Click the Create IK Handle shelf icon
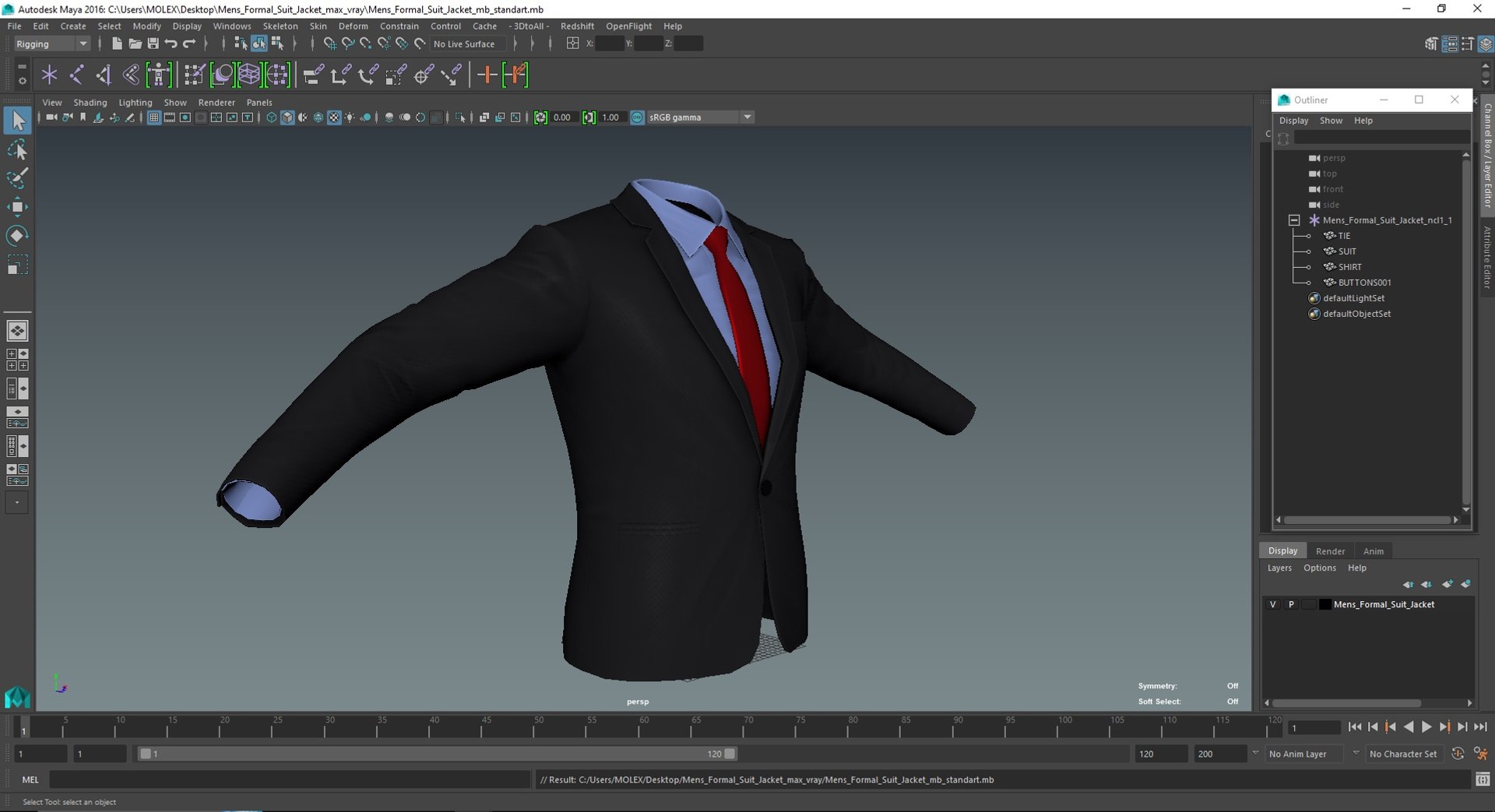 pyautogui.click(x=104, y=75)
